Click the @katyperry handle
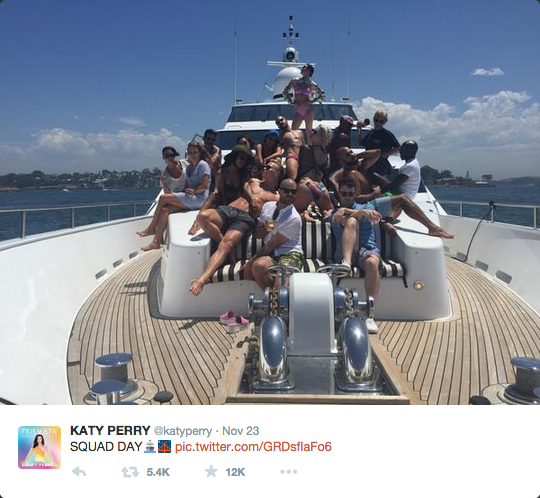Image resolution: width=540 pixels, height=498 pixels. (183, 431)
